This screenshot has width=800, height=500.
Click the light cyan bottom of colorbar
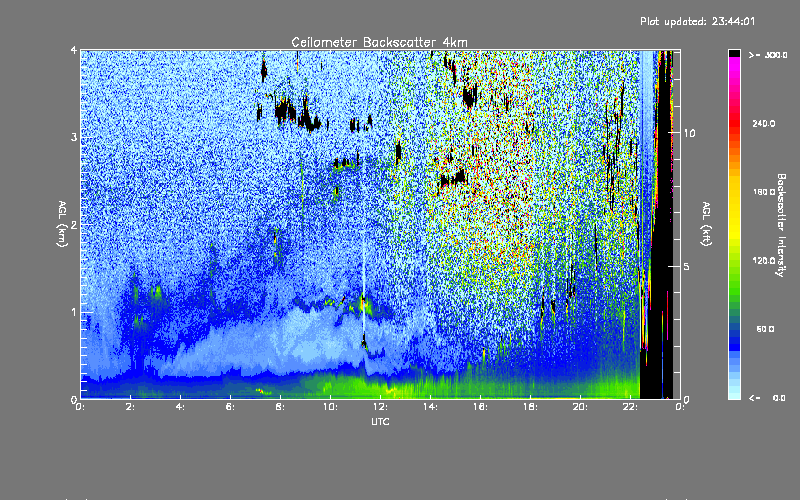(734, 392)
